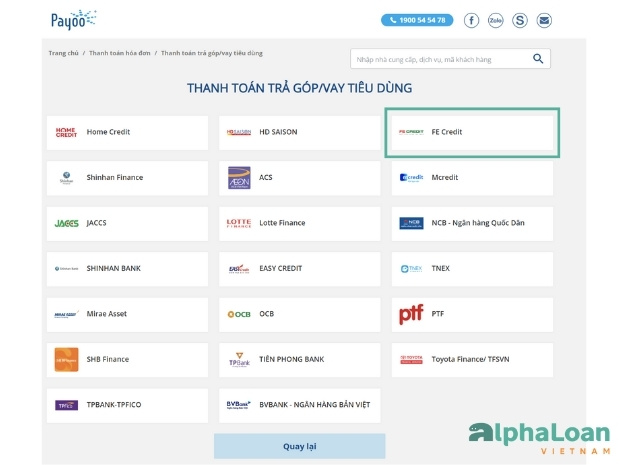Click the AEON ACS logo
Screen dimensions: 620x465
[239, 178]
